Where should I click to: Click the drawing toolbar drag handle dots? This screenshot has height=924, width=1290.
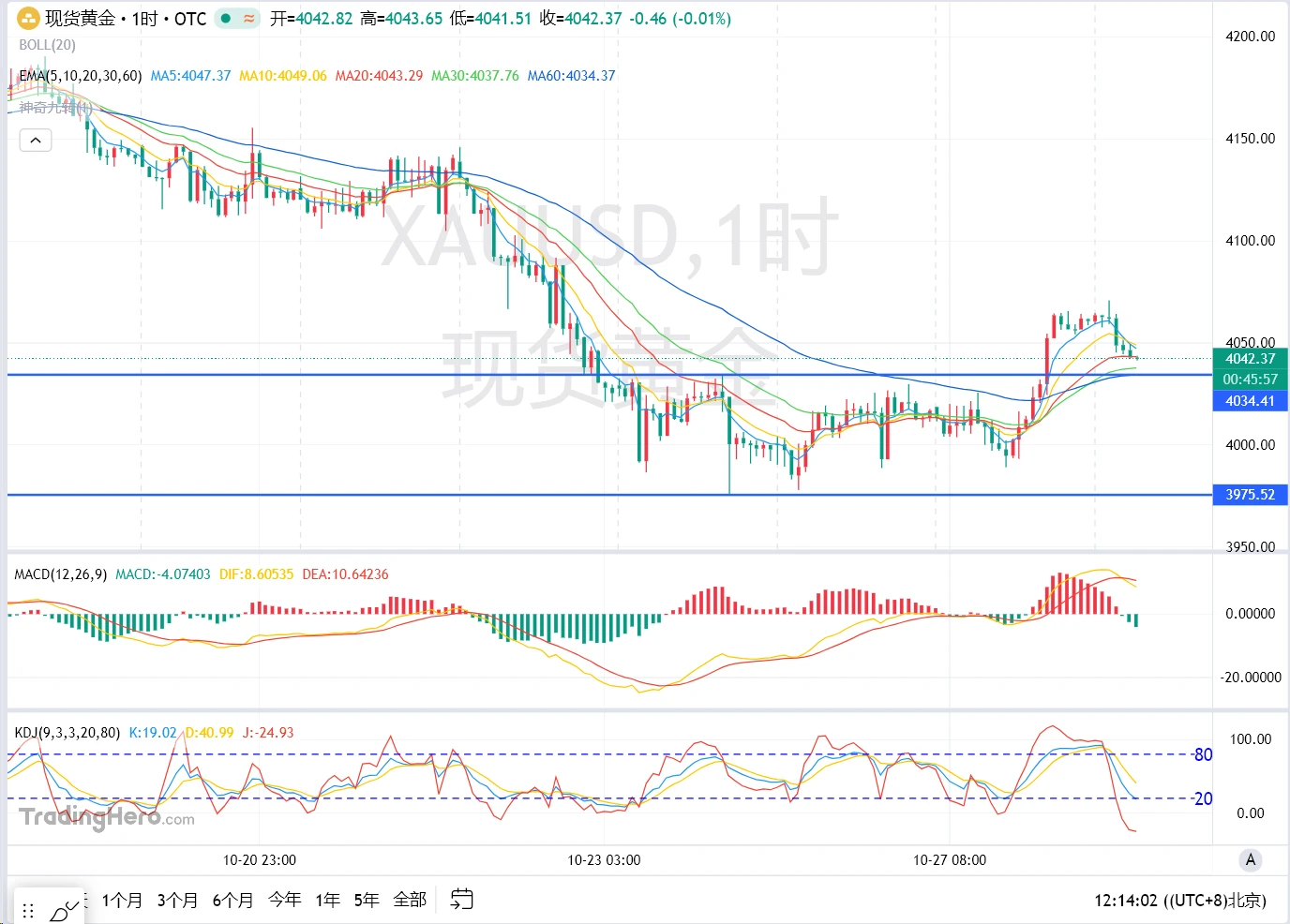tap(28, 910)
